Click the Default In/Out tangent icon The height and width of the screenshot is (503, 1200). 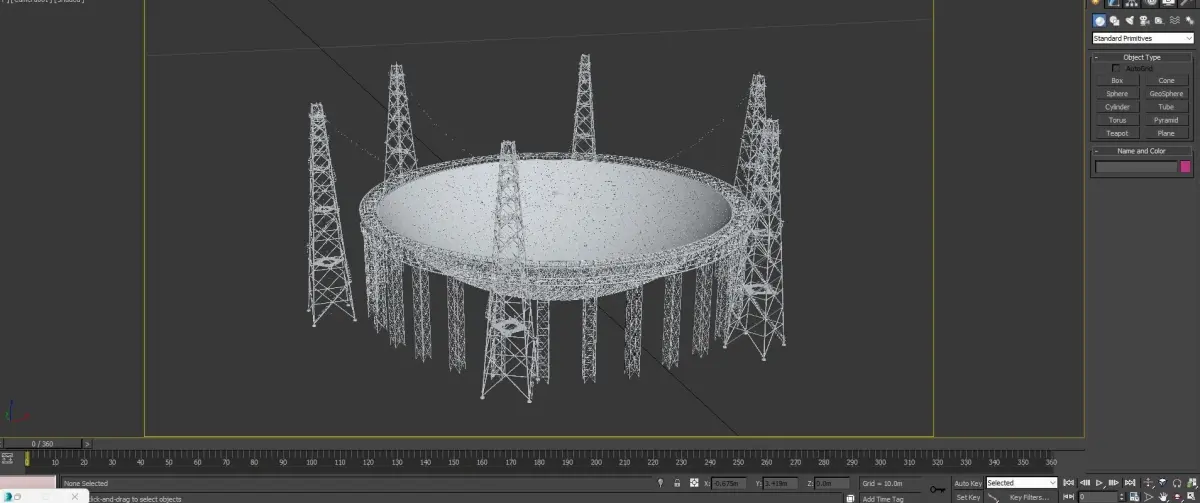[x=993, y=497]
